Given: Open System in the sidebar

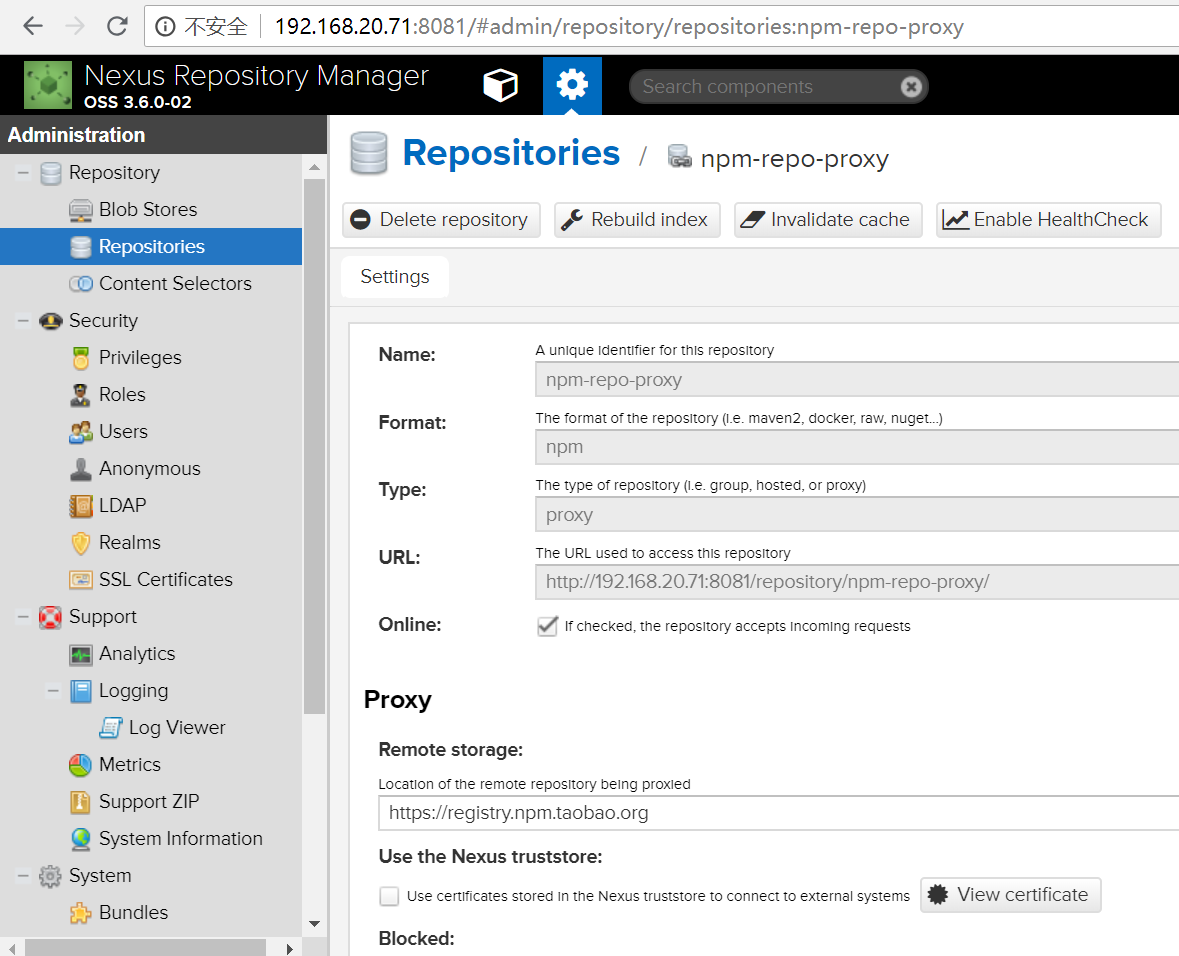Looking at the screenshot, I should tap(100, 876).
